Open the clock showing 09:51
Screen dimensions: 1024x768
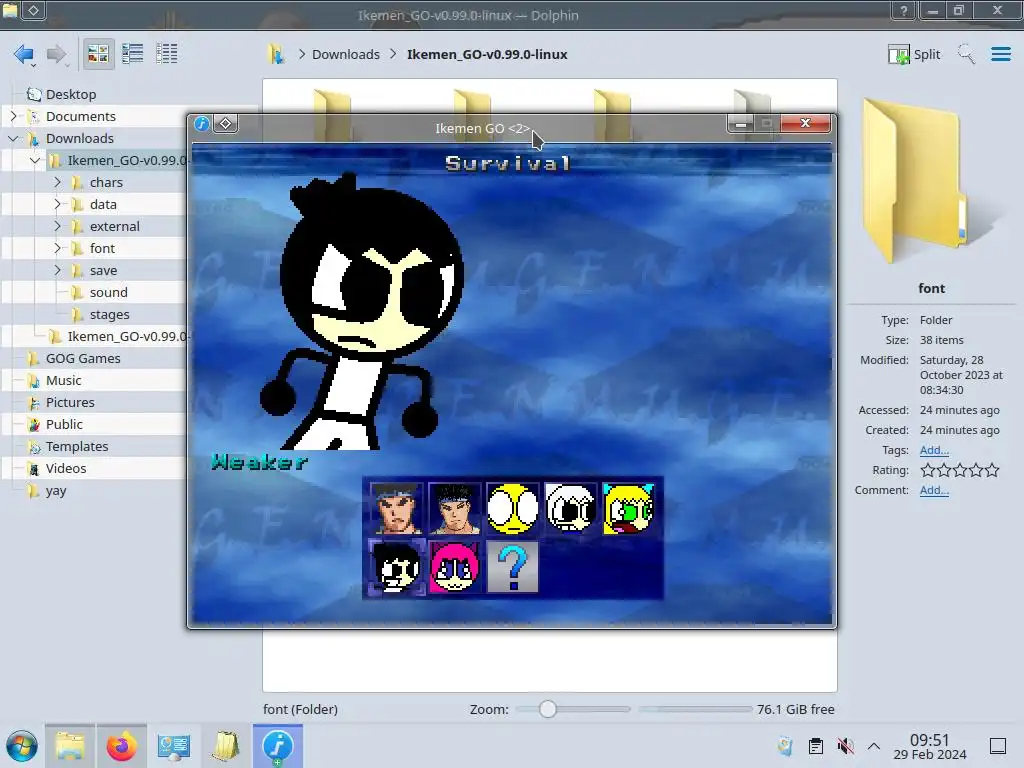pos(930,746)
